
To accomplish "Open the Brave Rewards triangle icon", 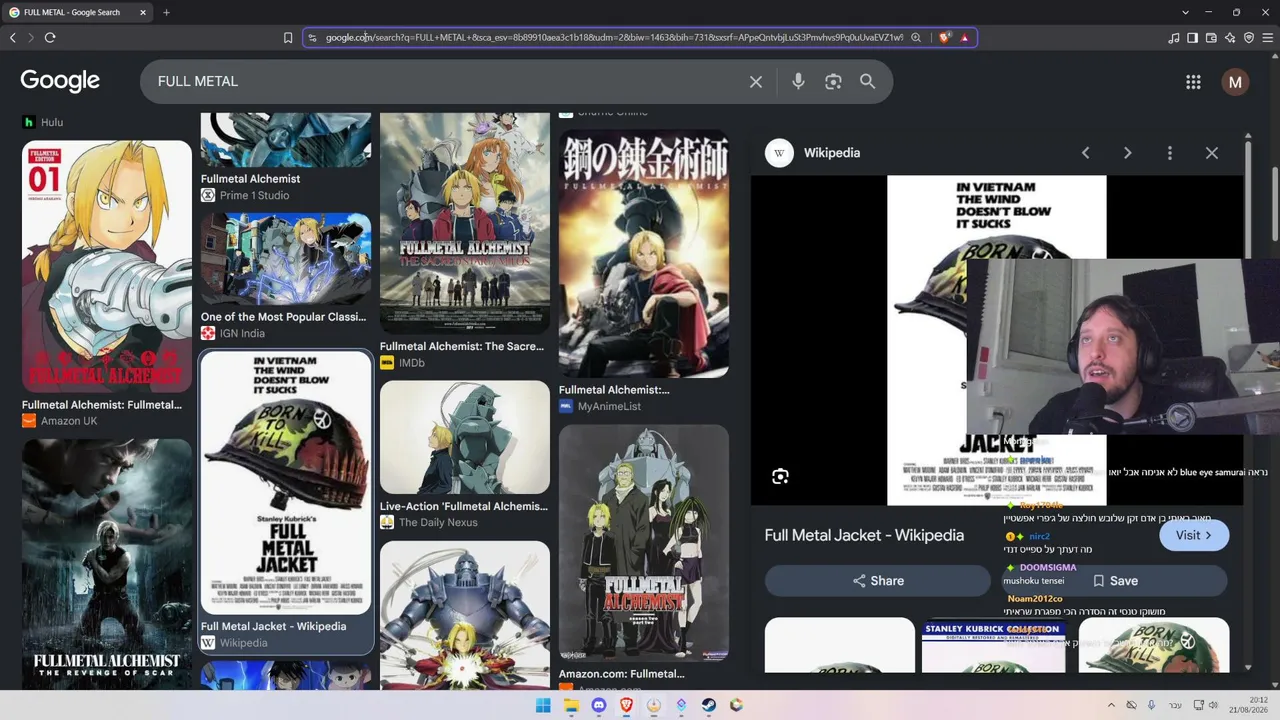I will 965,38.
